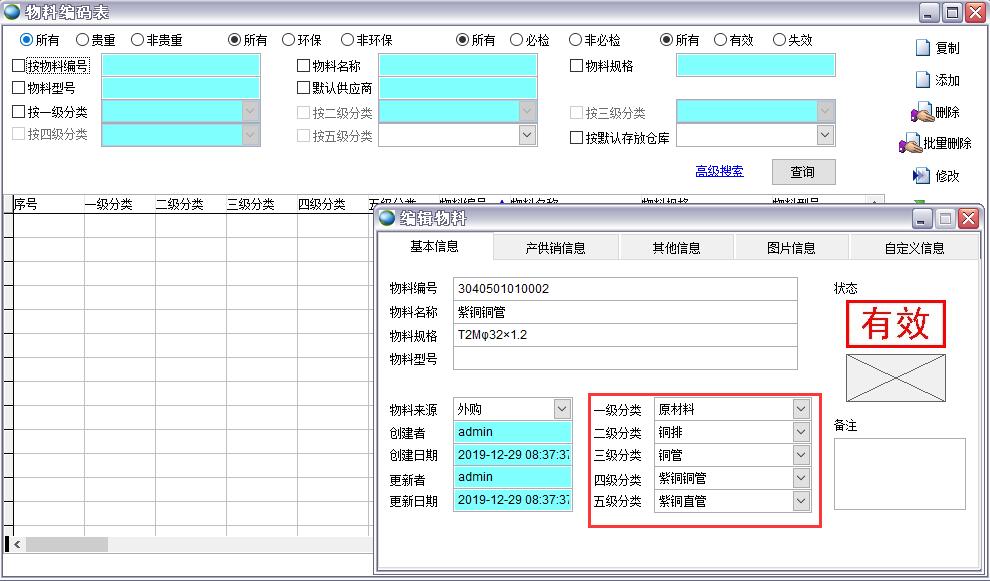Switch to the 产供销信息 tab
Image resolution: width=990 pixels, height=581 pixels.
[555, 248]
